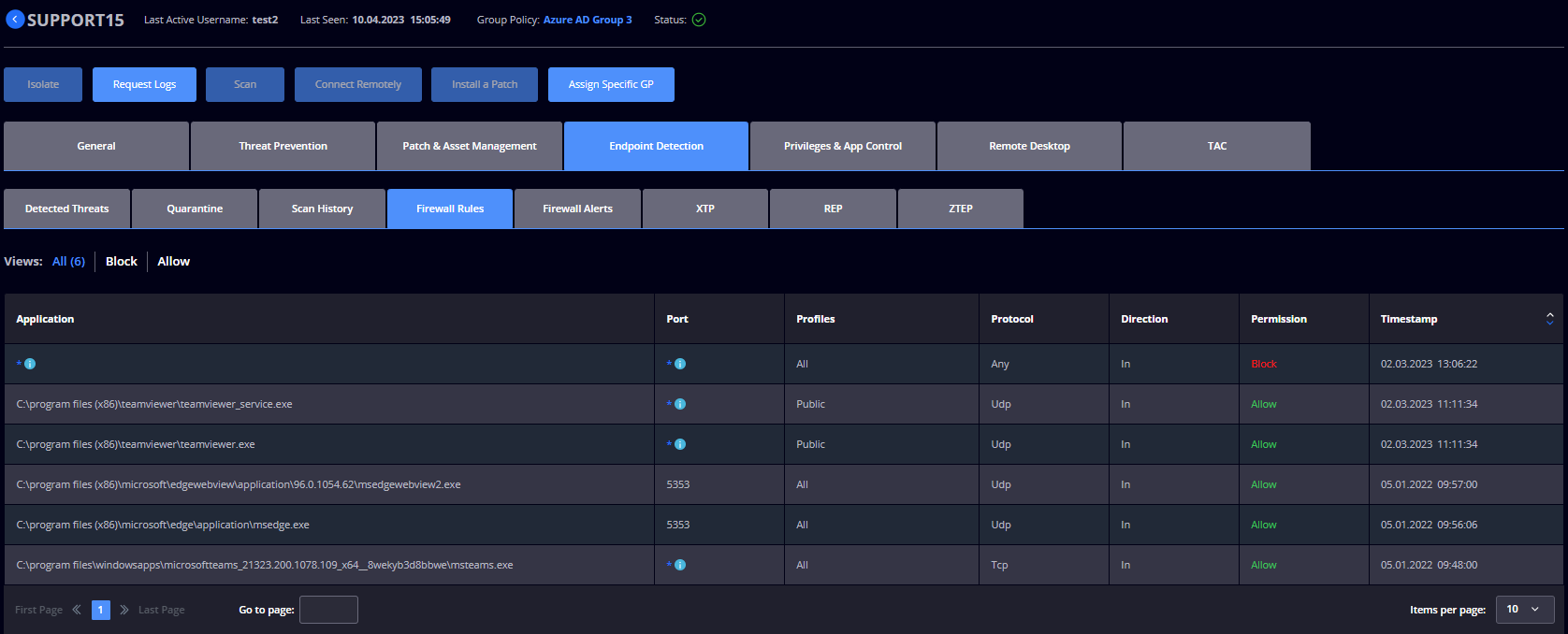The image size is (1568, 634).
Task: Open the General tab
Action: (x=96, y=146)
